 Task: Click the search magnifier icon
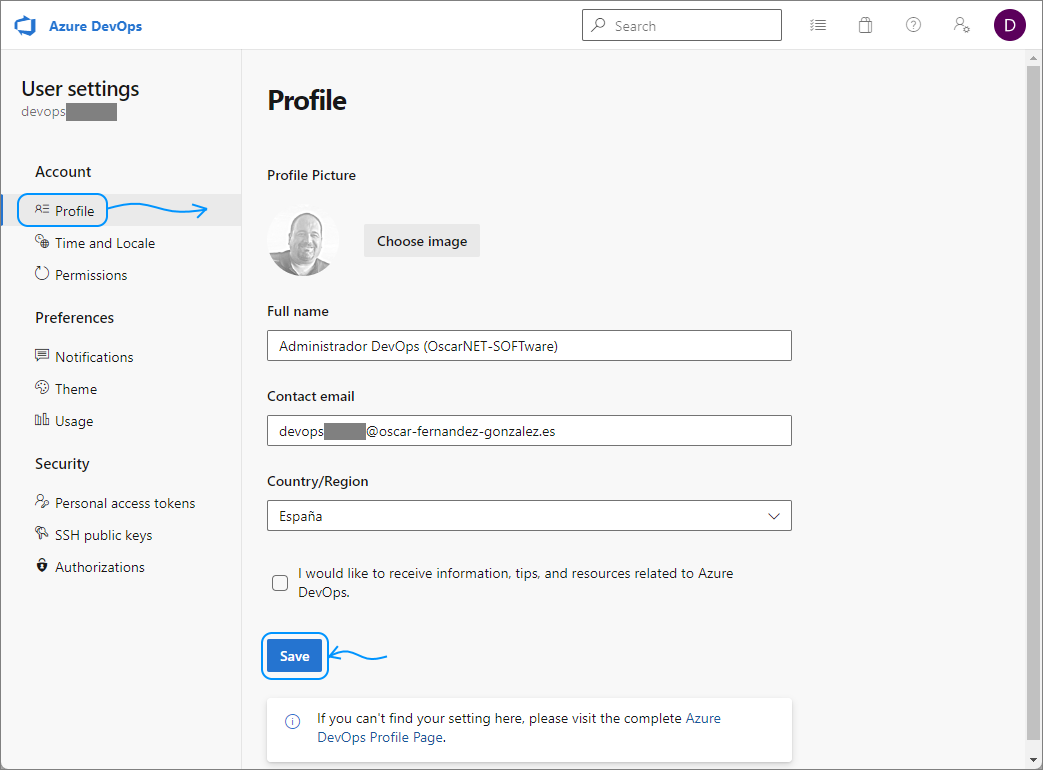pos(599,25)
